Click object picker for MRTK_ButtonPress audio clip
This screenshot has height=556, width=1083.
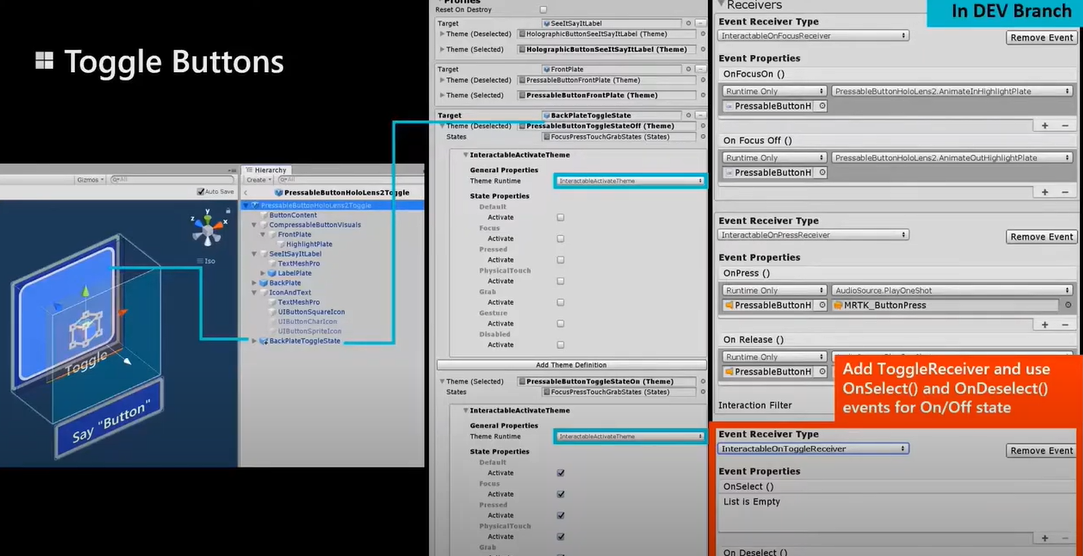click(1068, 305)
